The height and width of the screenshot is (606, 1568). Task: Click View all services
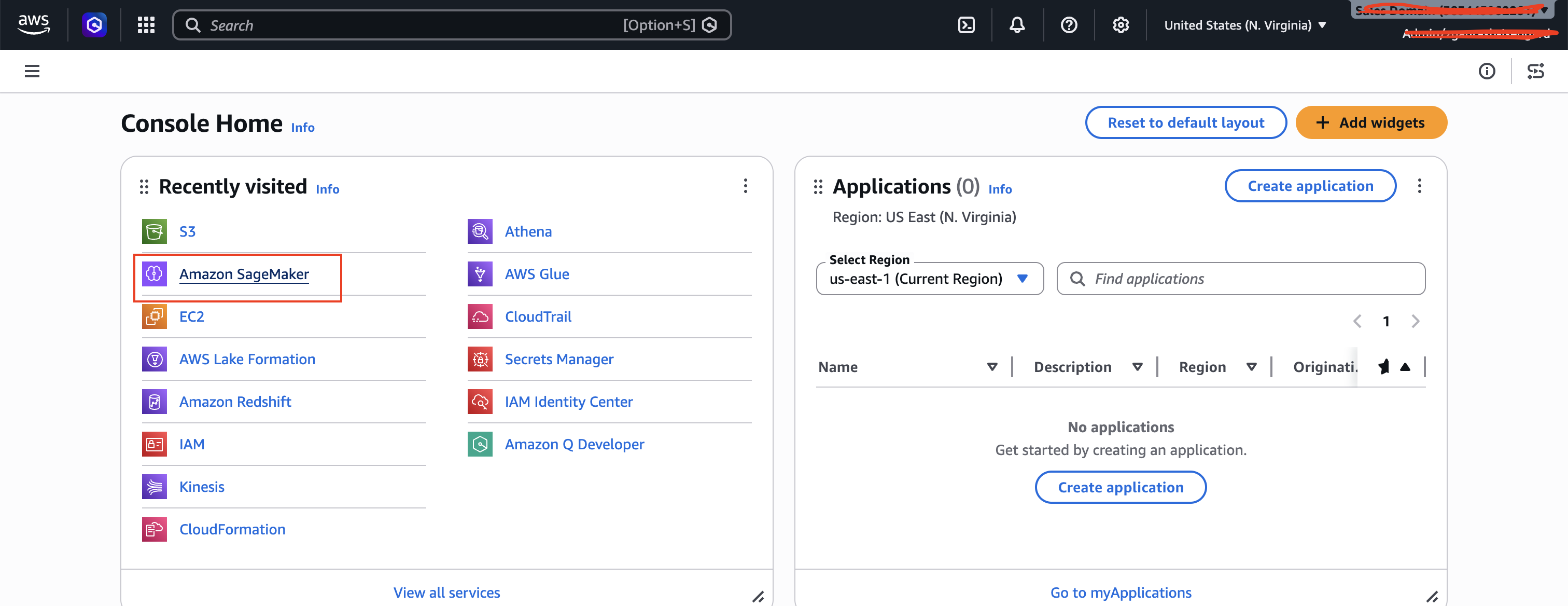(x=447, y=593)
